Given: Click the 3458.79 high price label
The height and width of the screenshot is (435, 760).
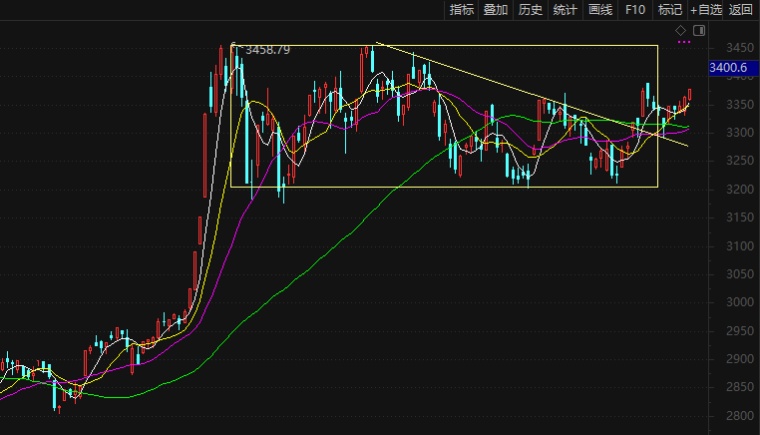Looking at the screenshot, I should [x=268, y=50].
